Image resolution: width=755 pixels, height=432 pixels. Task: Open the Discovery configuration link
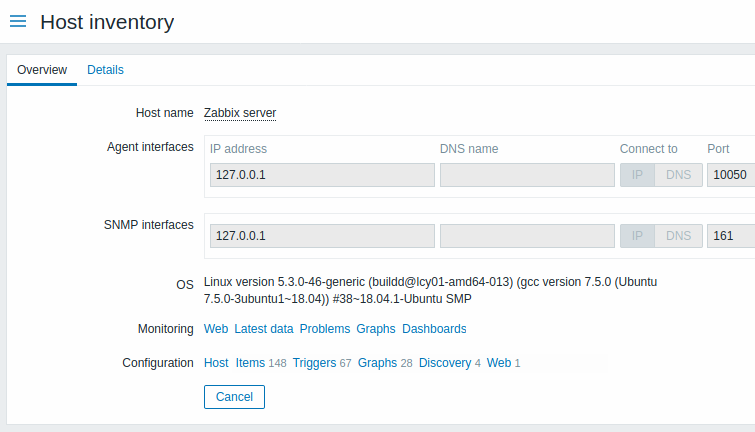point(445,363)
